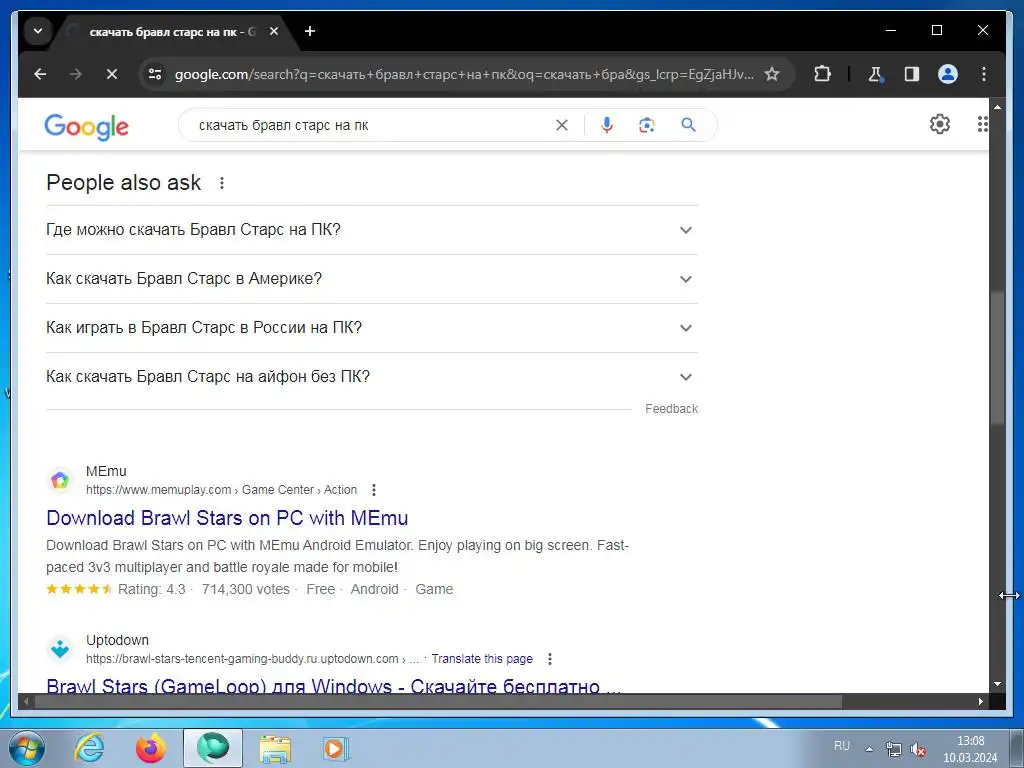Click 'Rating: 4.3' text under MEmu
This screenshot has width=1024, height=768.
coord(152,589)
